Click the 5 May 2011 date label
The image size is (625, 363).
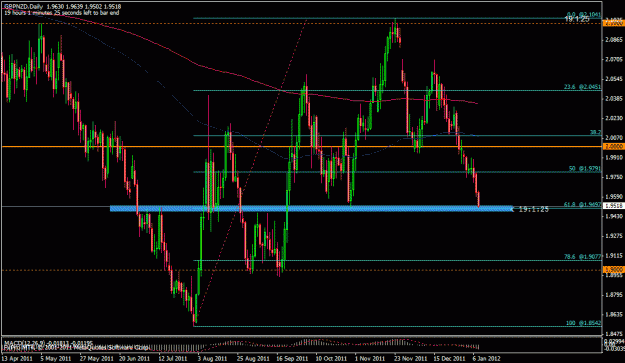click(x=55, y=358)
